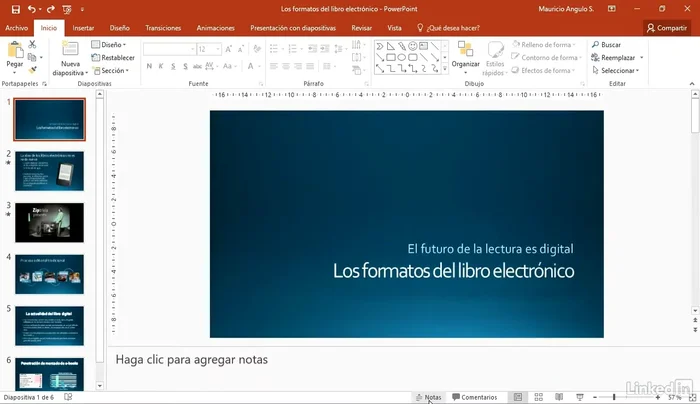Select slide 5 thumbnail
The image size is (700, 404).
pyautogui.click(x=49, y=325)
